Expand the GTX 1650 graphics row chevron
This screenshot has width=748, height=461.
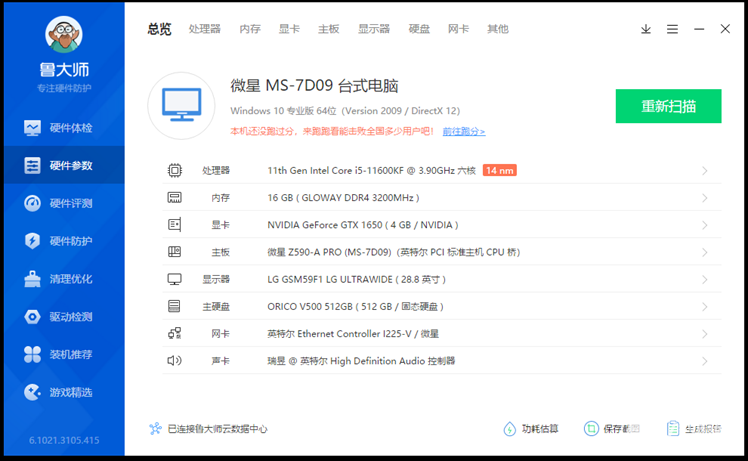click(705, 225)
